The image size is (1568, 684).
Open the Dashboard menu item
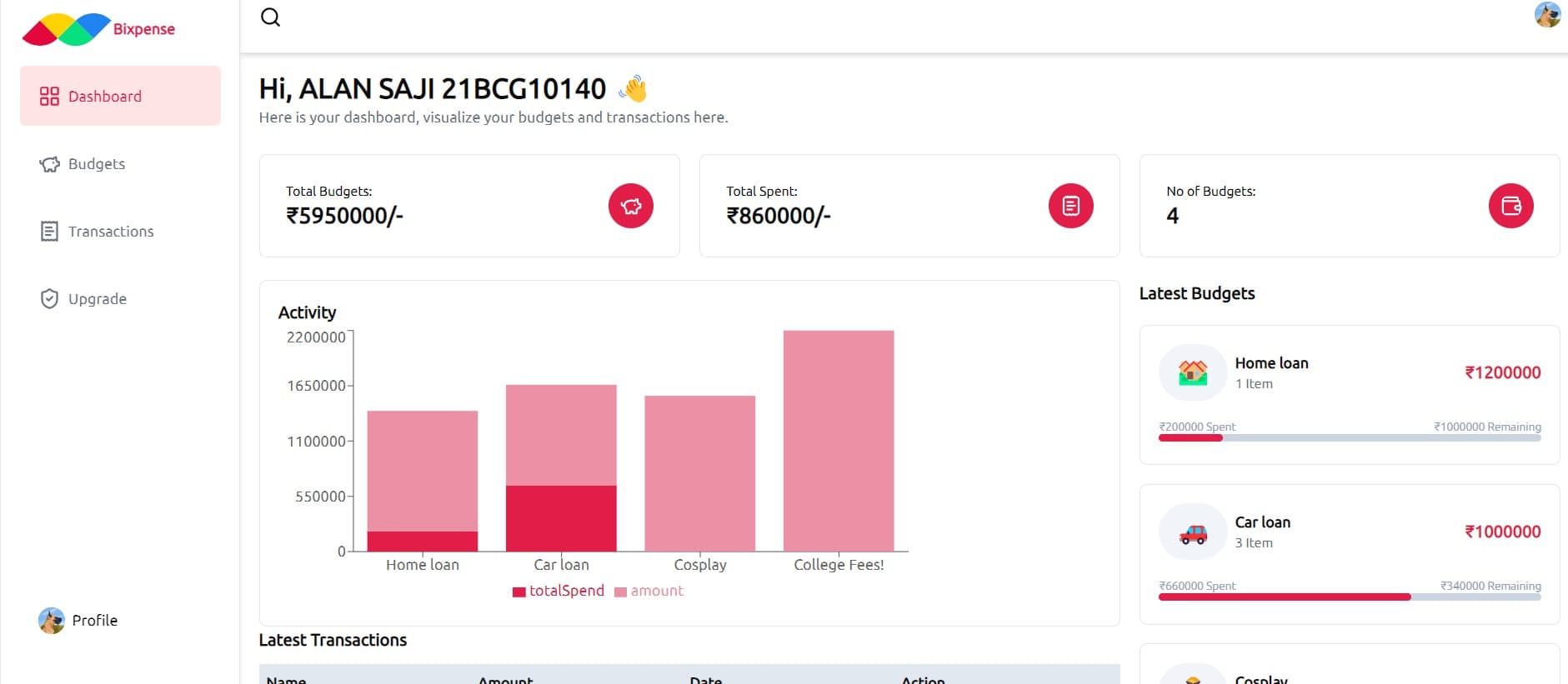click(x=120, y=96)
